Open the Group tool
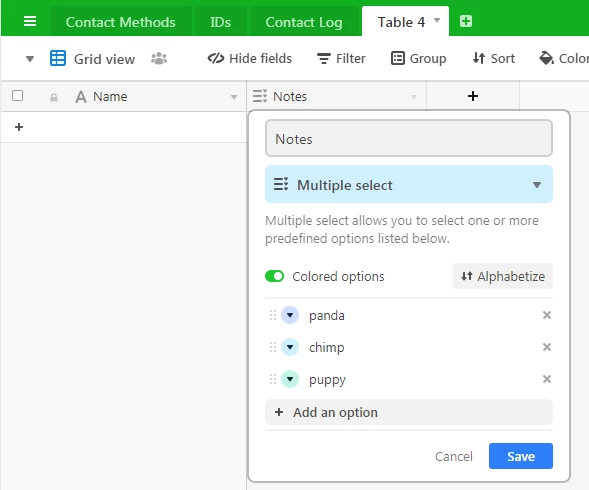Viewport: 589px width, 490px height. 419,58
